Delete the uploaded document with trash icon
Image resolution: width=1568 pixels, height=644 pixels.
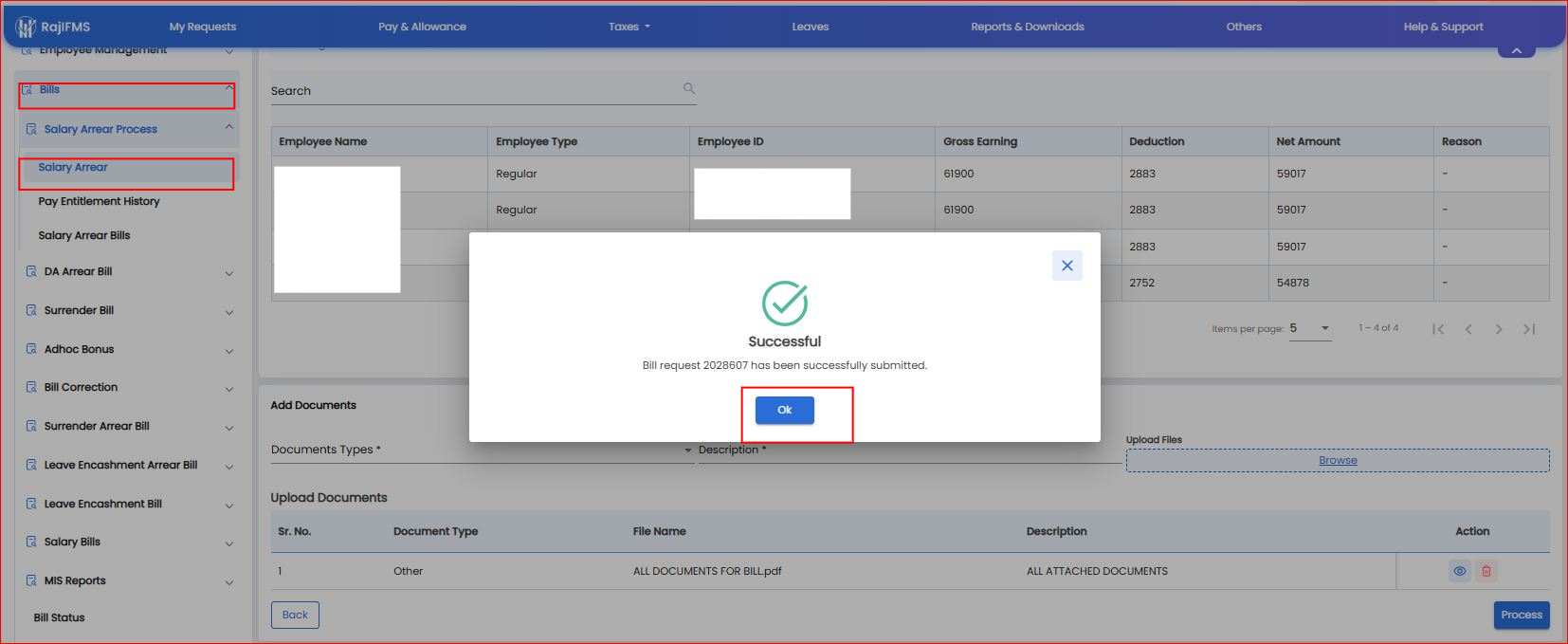(x=1486, y=571)
